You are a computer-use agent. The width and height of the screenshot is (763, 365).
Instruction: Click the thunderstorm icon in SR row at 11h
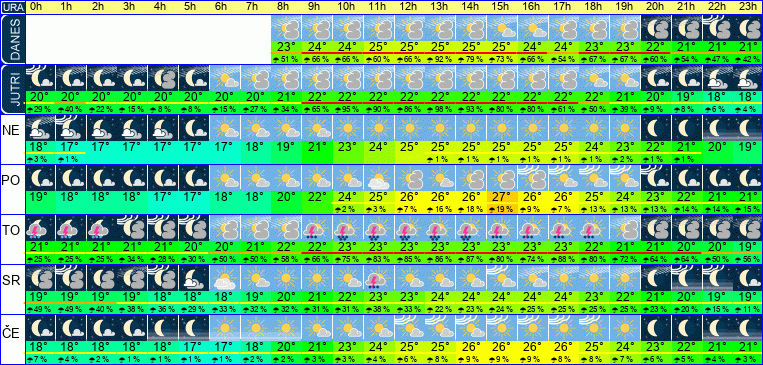tap(379, 277)
